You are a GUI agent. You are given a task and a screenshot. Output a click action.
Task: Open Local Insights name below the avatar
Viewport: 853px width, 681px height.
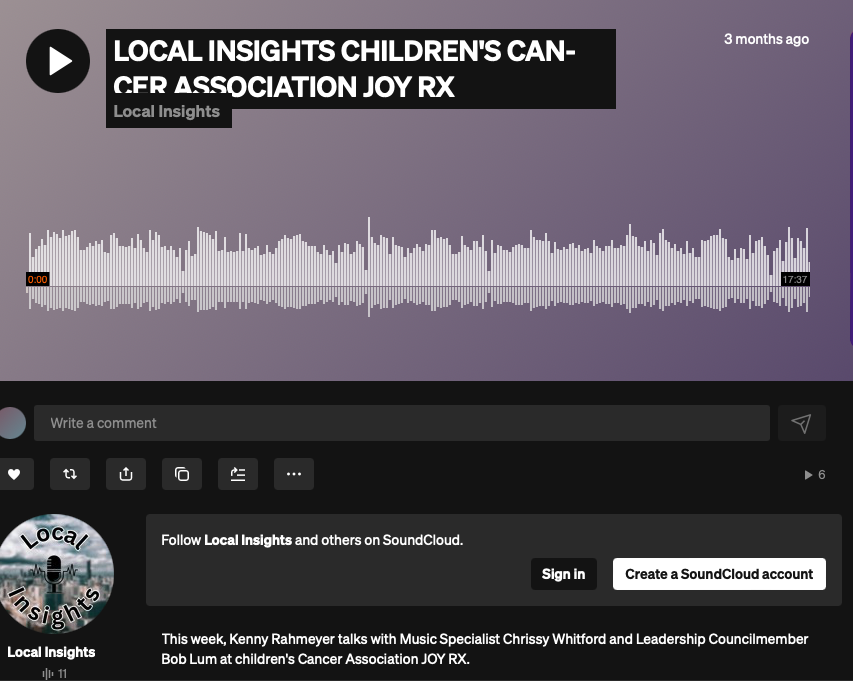pyautogui.click(x=51, y=652)
